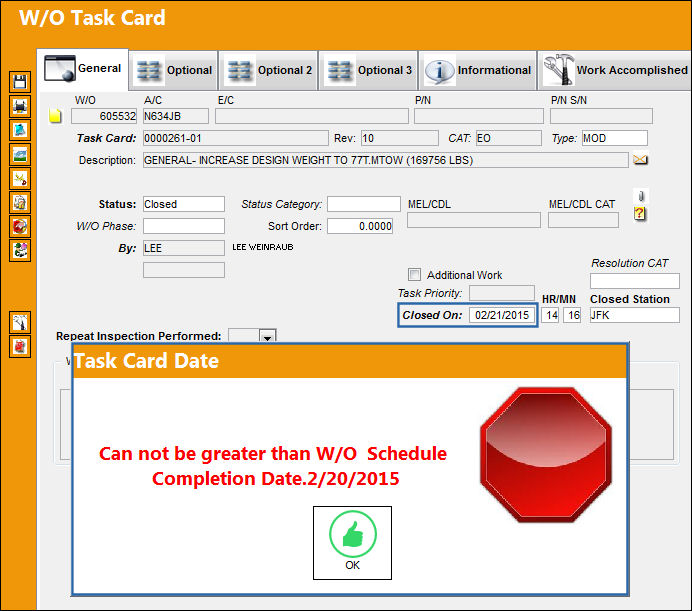Click the landscape picture icon in sidebar

coord(20,155)
